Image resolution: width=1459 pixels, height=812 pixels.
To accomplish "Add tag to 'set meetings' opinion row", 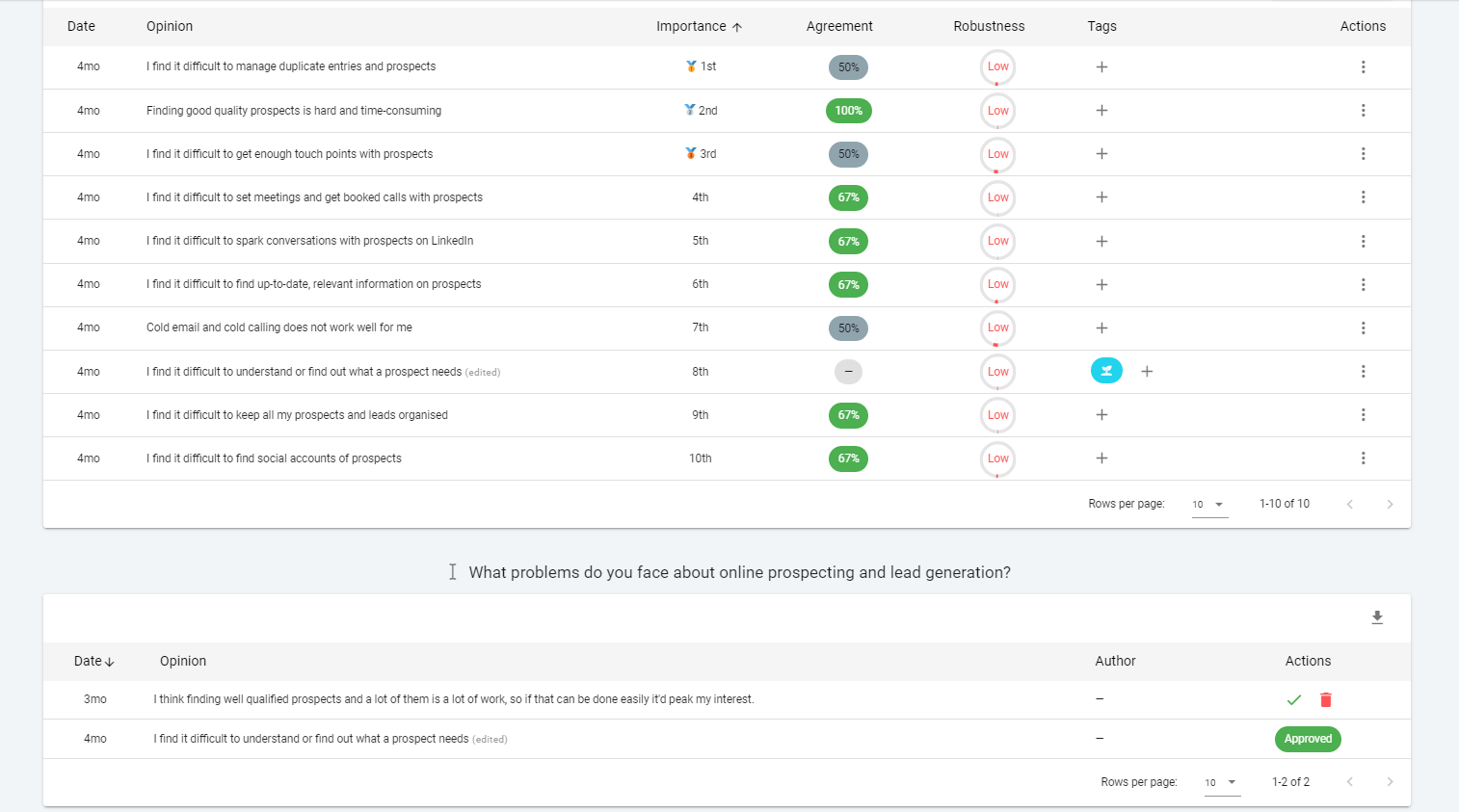I will 1101,196.
